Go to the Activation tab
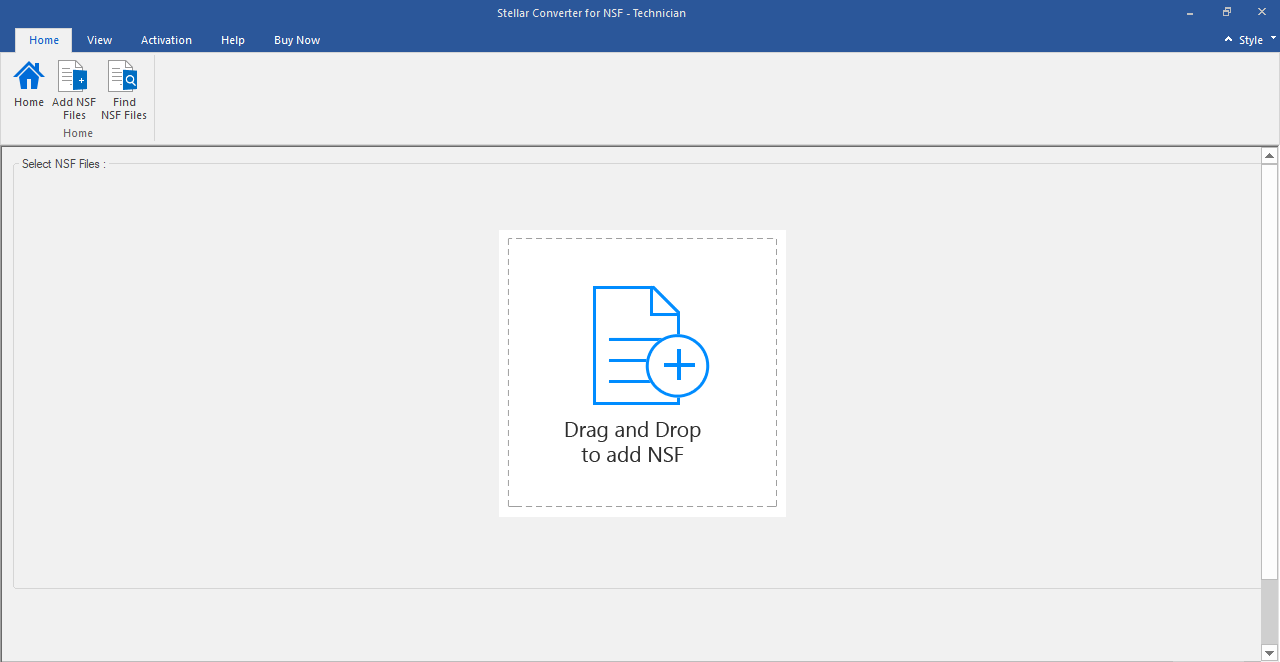This screenshot has width=1280, height=662. click(x=166, y=40)
